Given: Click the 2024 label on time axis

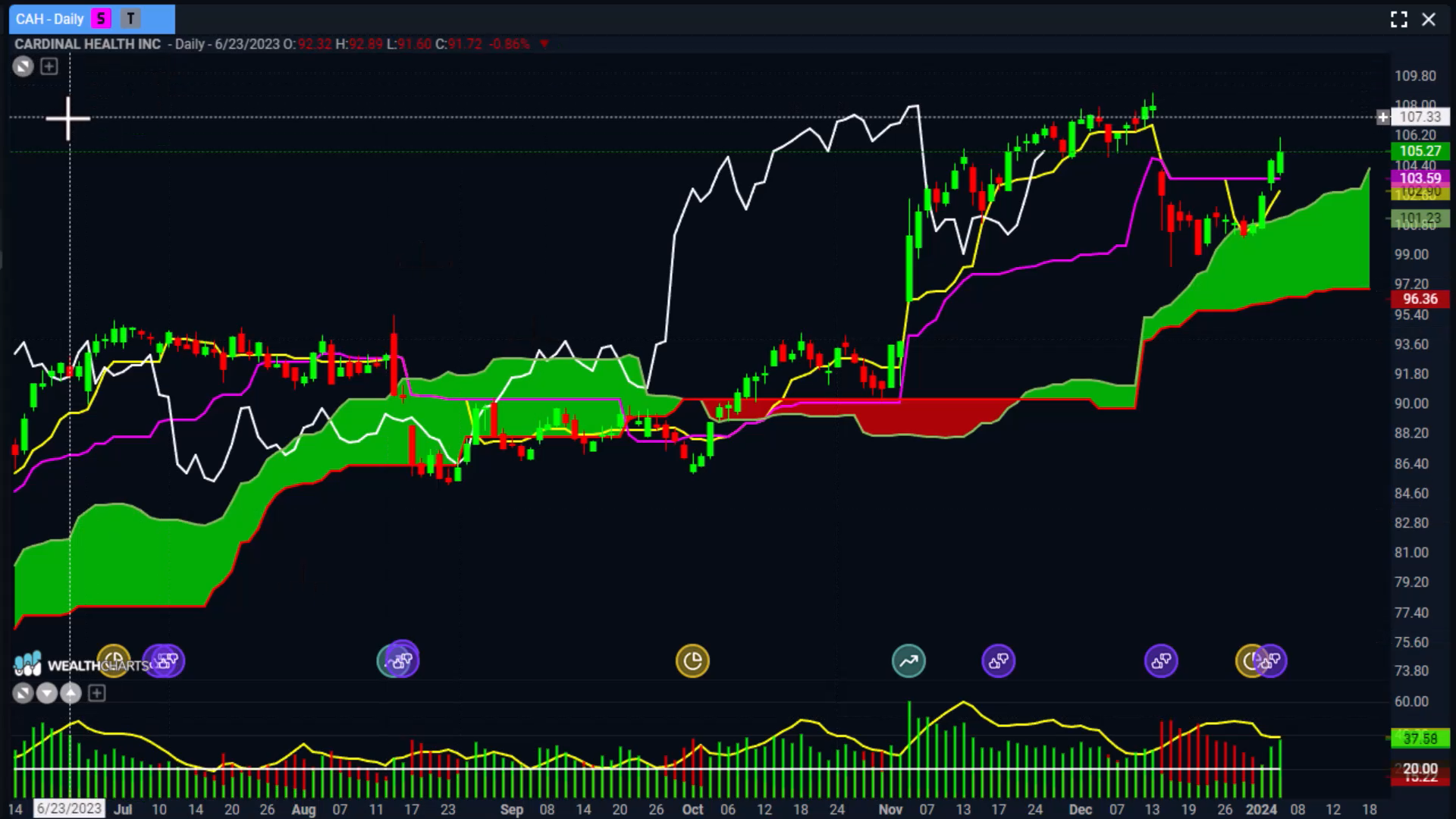Looking at the screenshot, I should coord(1262,809).
